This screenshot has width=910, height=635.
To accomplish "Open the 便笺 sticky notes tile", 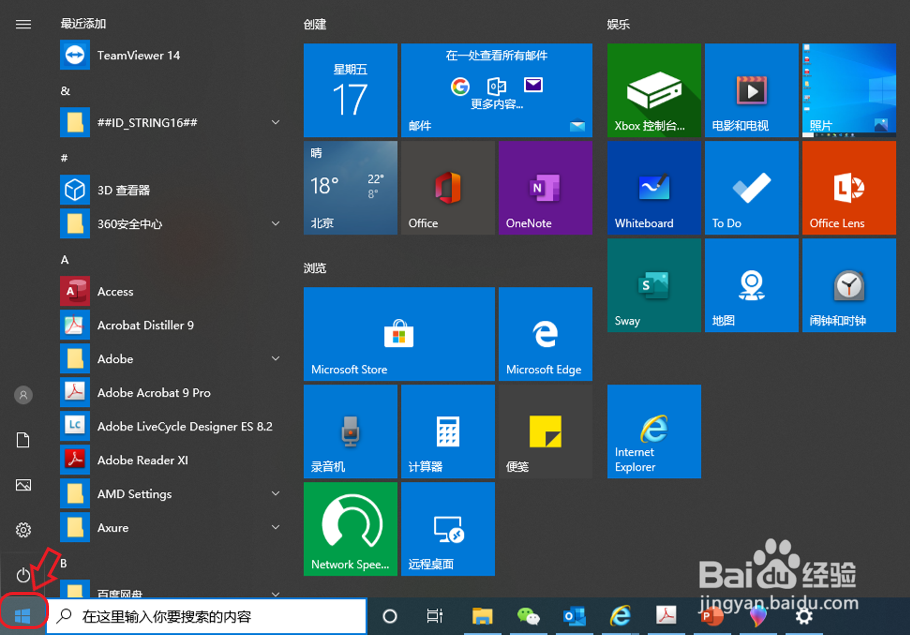I will pyautogui.click(x=545, y=431).
